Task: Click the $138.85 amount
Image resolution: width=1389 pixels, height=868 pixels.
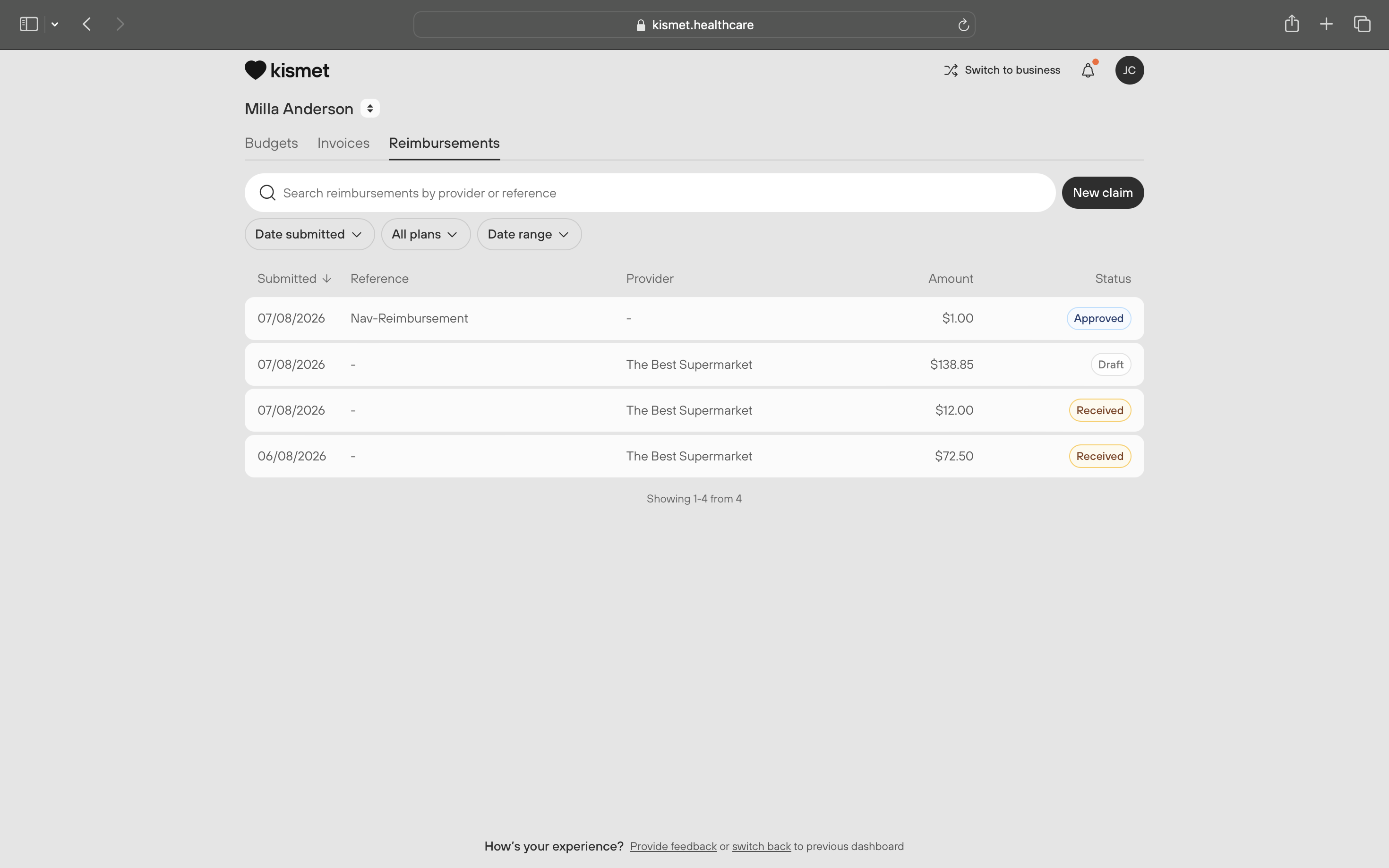Action: 952,365
